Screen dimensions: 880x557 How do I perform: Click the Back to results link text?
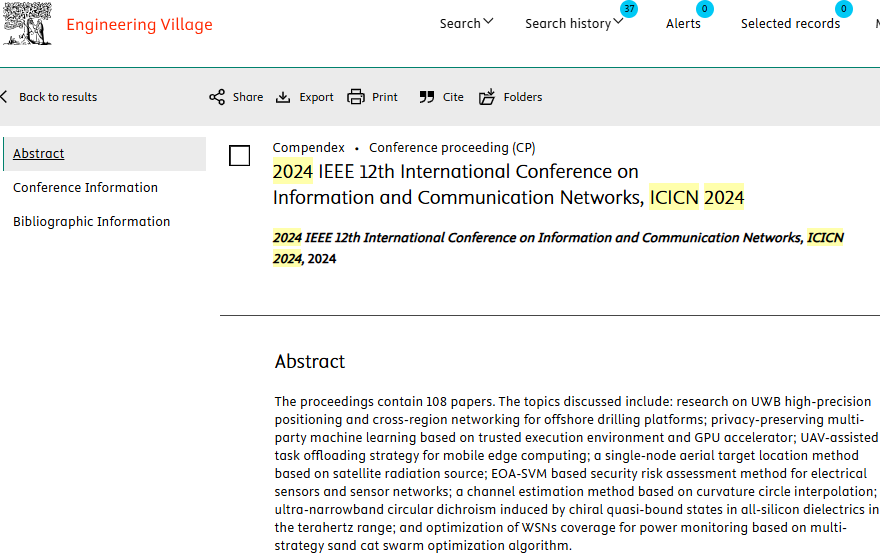tap(58, 97)
